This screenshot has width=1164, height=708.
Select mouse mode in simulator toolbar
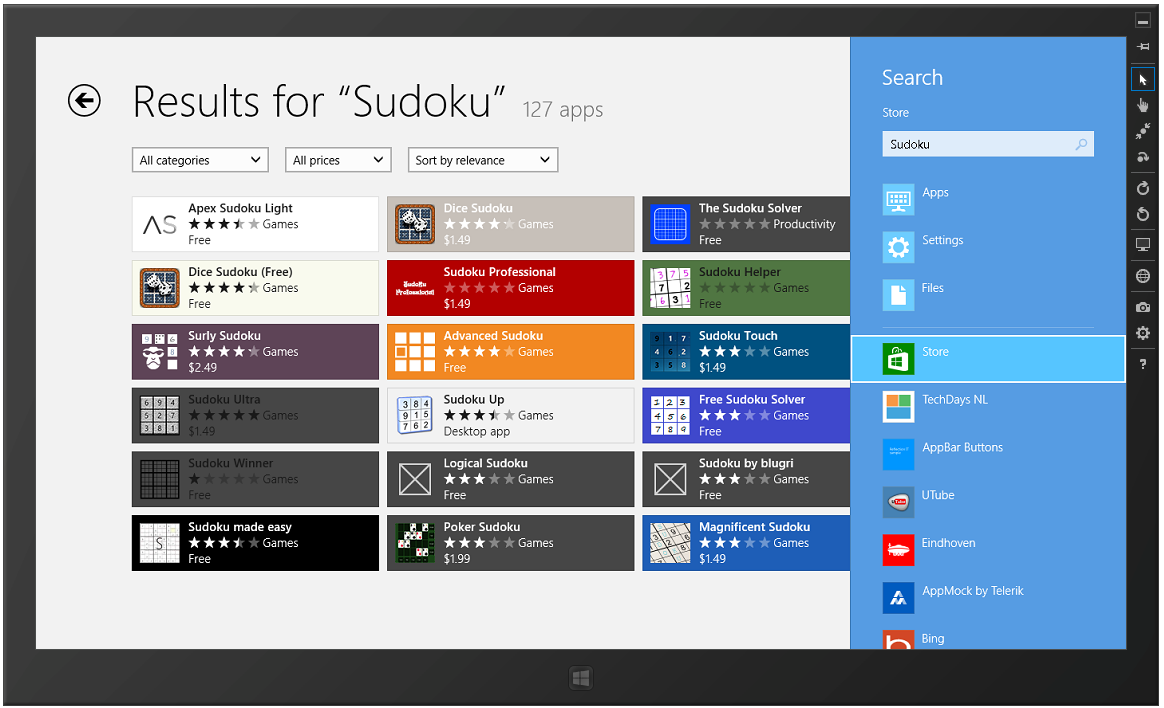tap(1142, 79)
